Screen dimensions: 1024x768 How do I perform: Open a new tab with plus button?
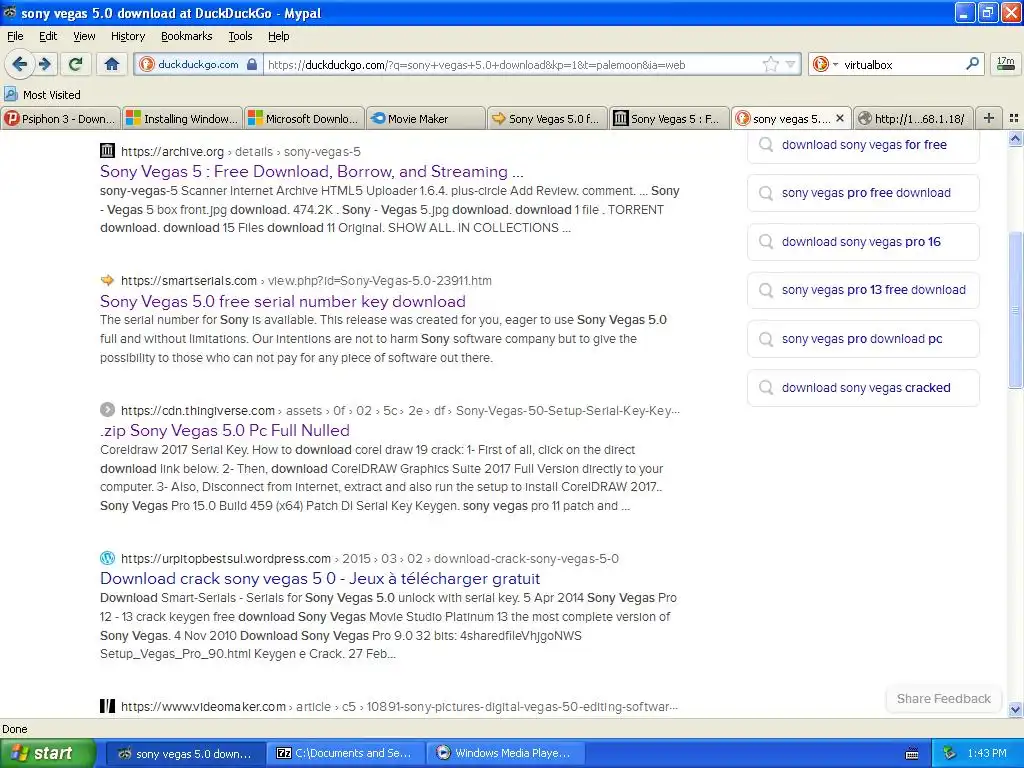click(989, 118)
